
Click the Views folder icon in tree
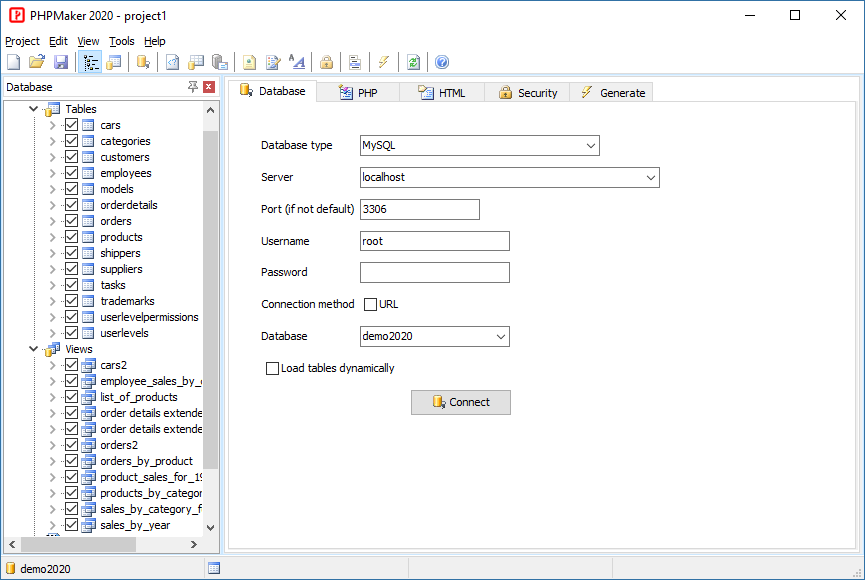(x=52, y=349)
